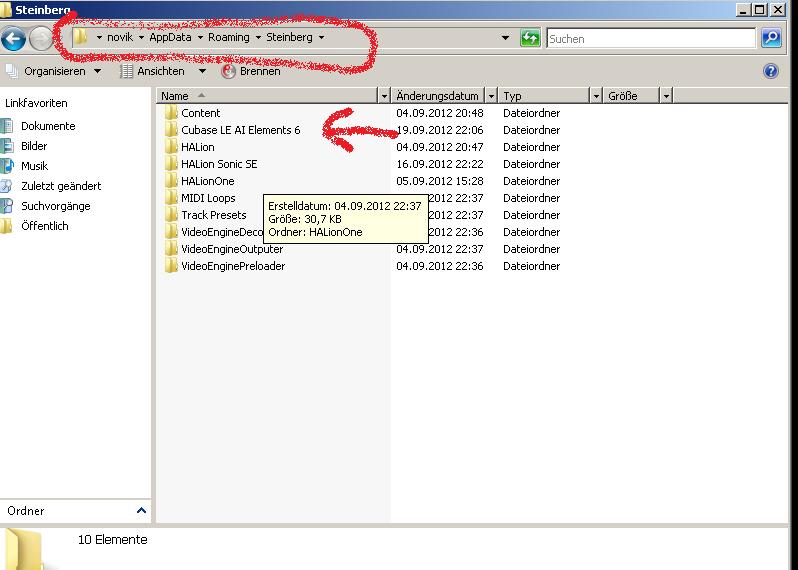Screen dimensions: 798x570
Task: Open Typ column filter dropdown arrow
Action: (x=596, y=96)
